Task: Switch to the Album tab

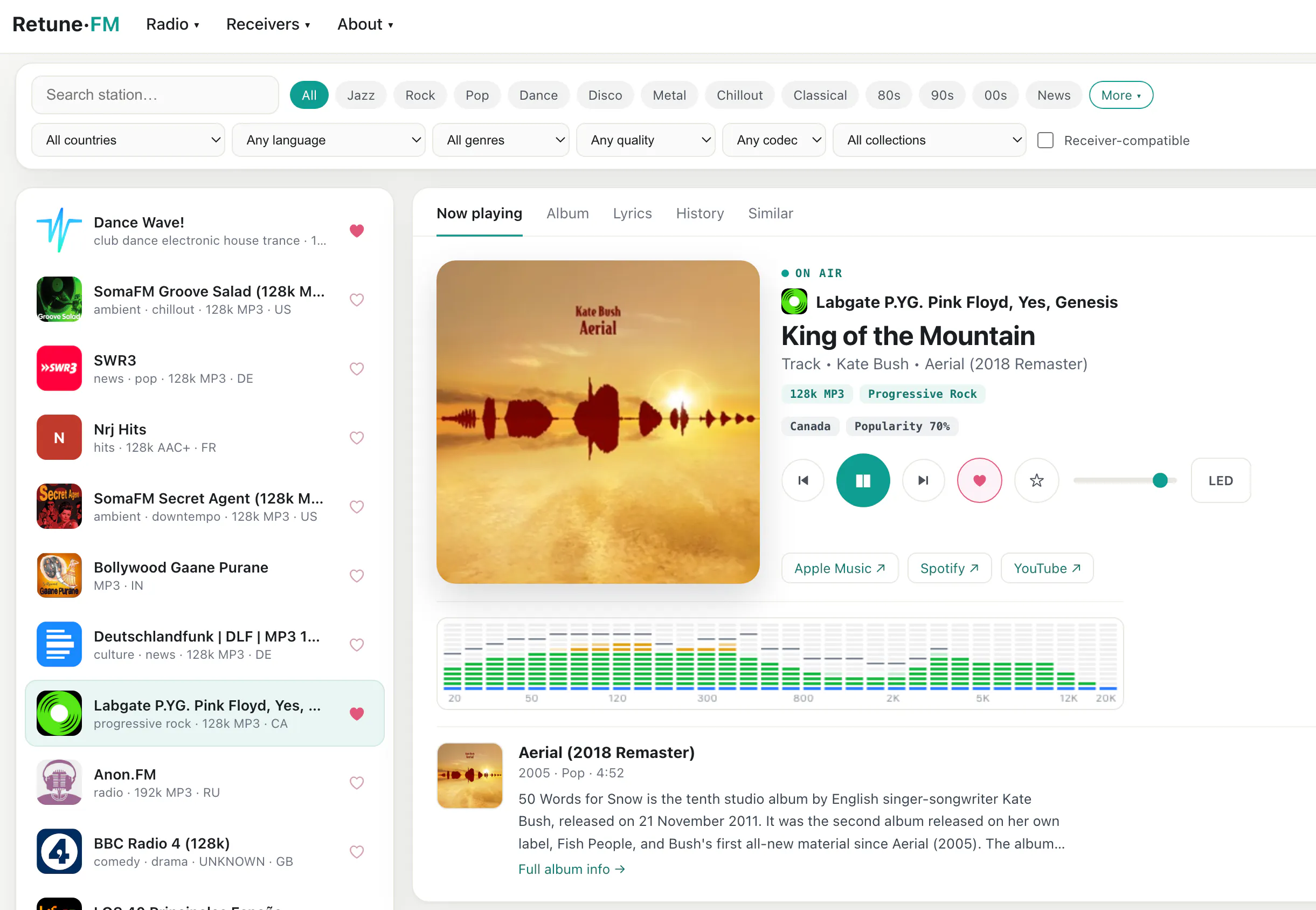Action: 567,213
